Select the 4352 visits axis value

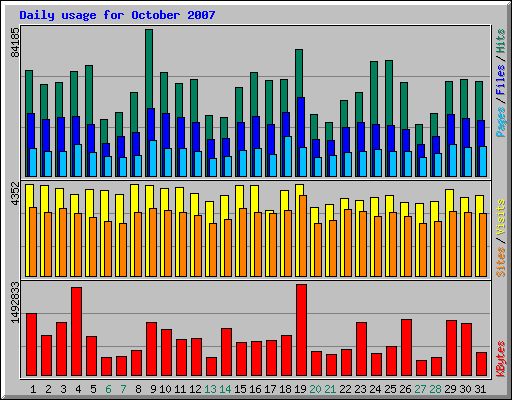(15, 193)
